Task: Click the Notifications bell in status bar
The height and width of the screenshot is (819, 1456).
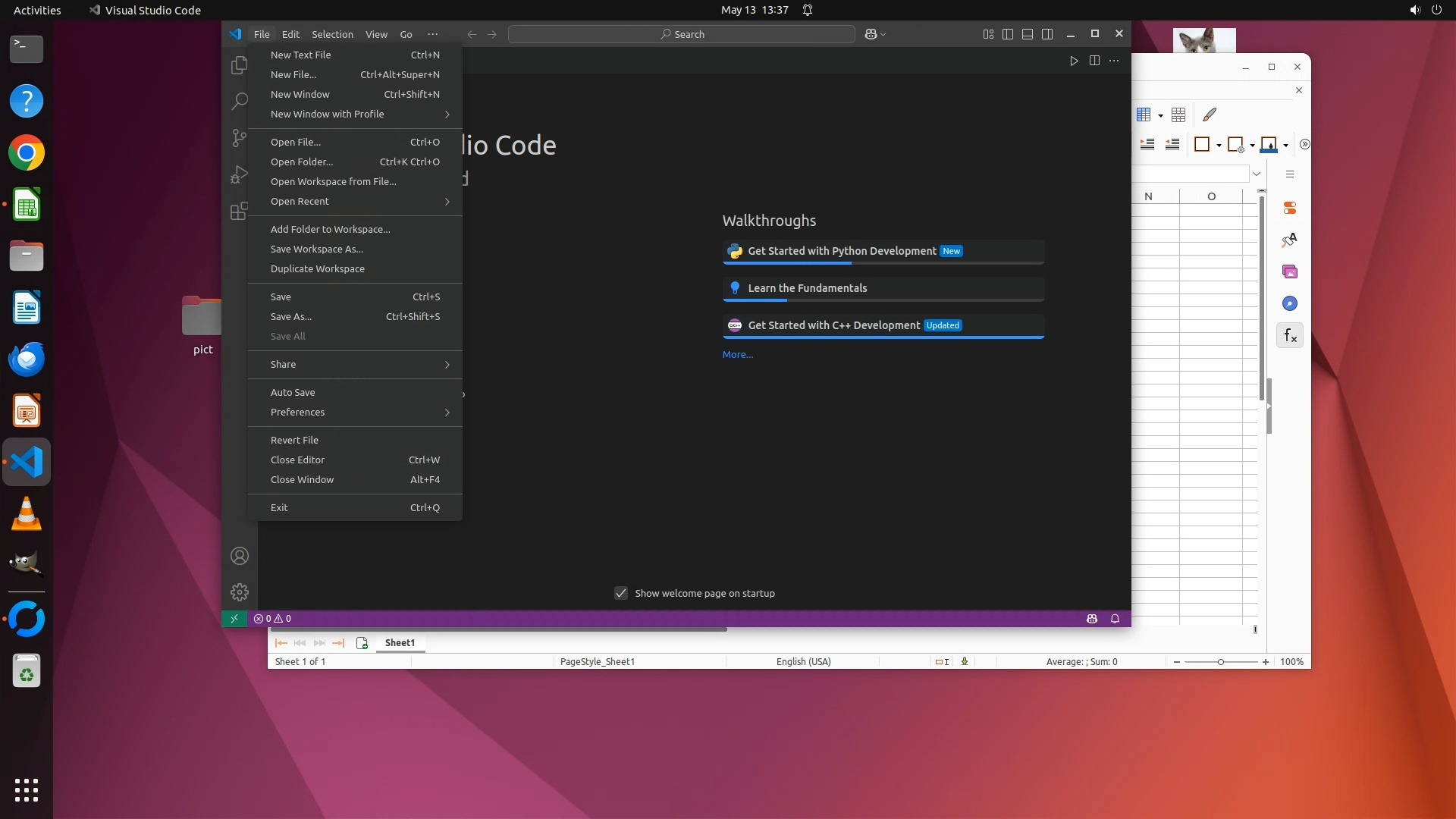Action: point(1115,619)
